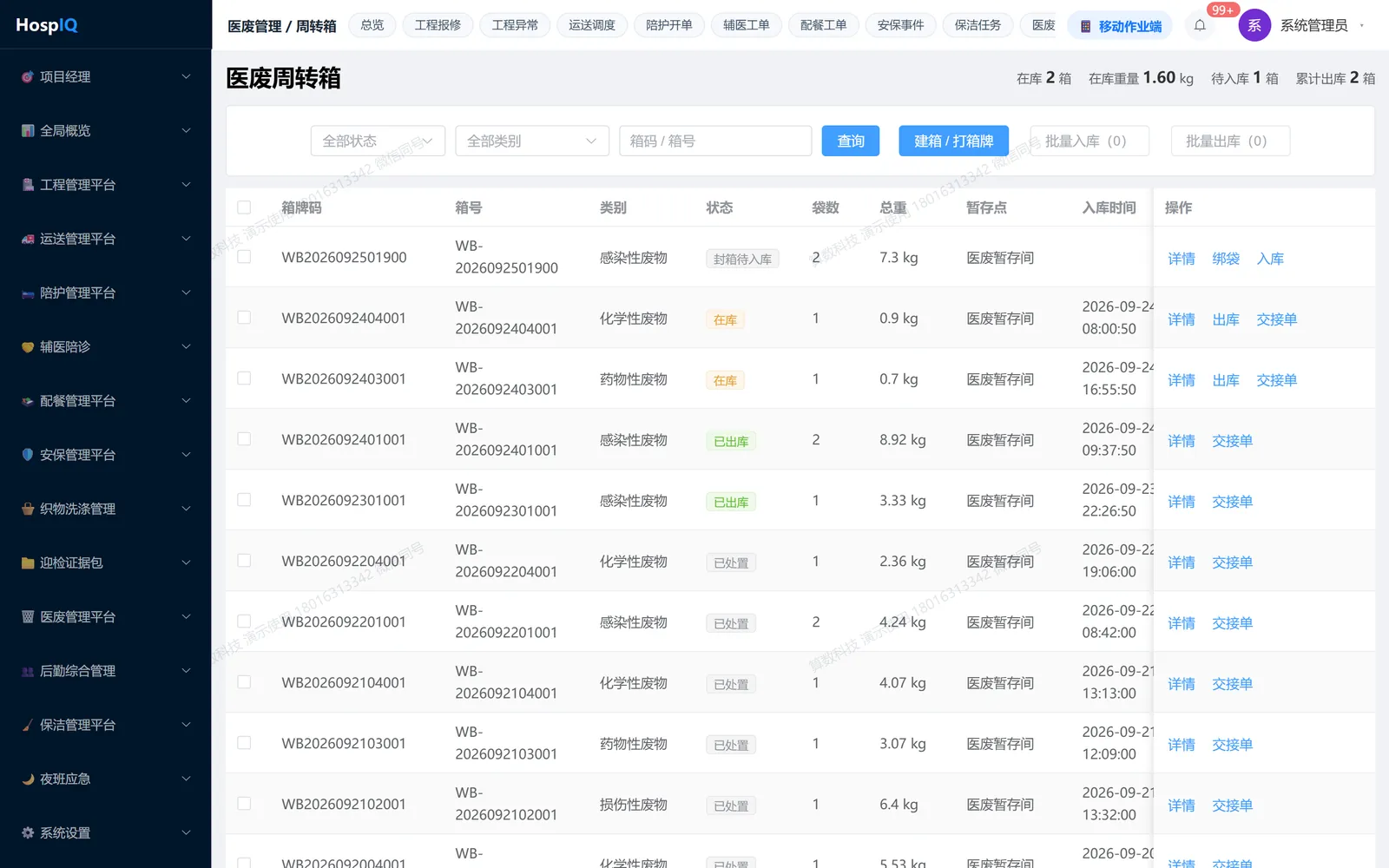Image resolution: width=1389 pixels, height=868 pixels.
Task: Click the 辅医陪诊 sidebar icon
Action: (28, 347)
